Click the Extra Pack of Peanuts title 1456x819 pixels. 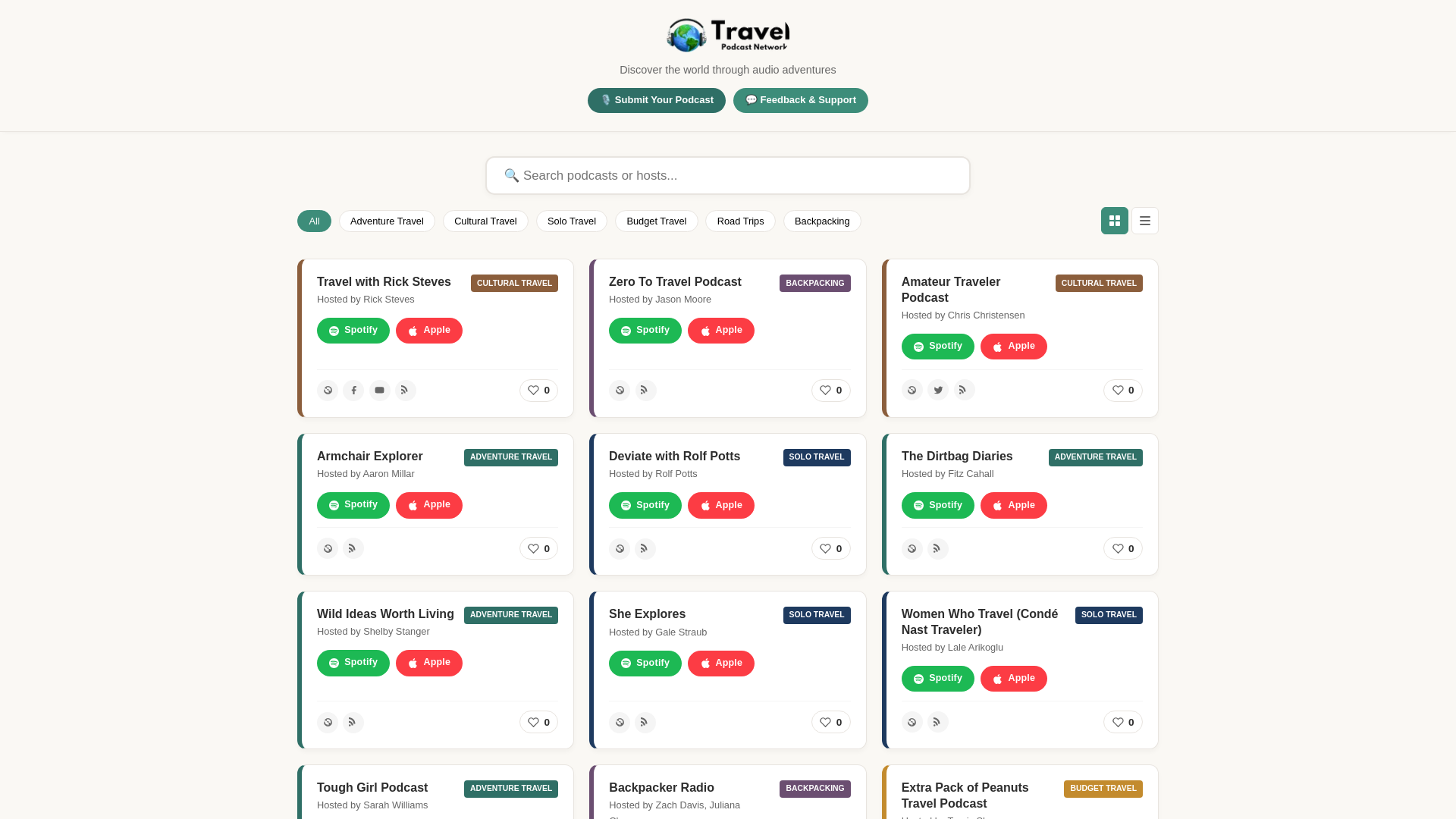point(965,795)
